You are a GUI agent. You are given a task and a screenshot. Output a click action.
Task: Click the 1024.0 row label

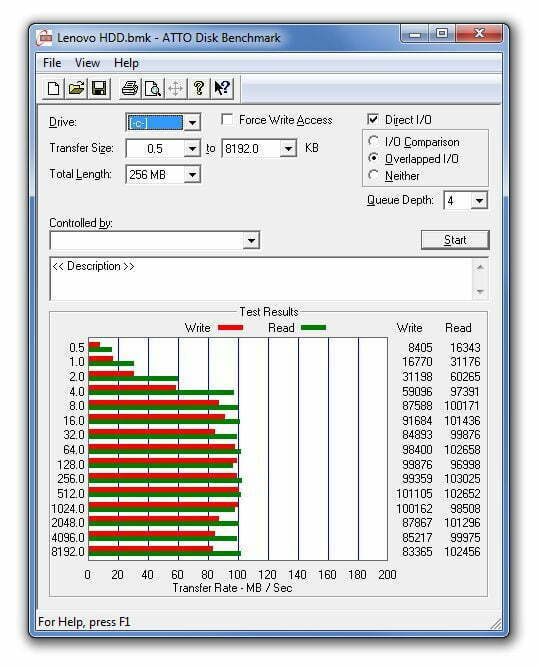coord(68,508)
